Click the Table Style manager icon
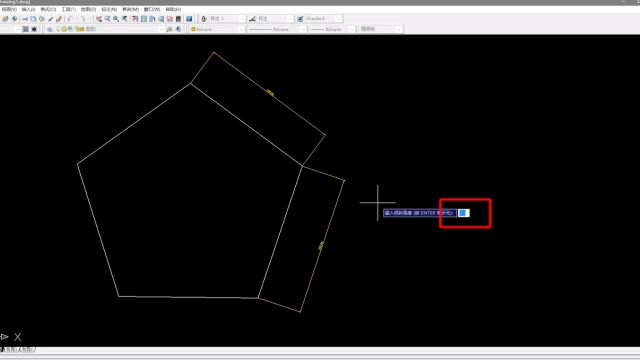Viewport: 640px width, 360px height. coord(300,19)
